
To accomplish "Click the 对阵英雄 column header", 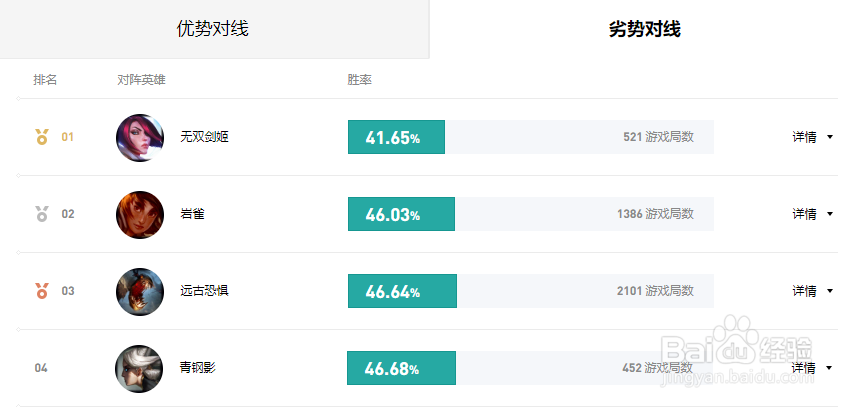I will point(141,80).
